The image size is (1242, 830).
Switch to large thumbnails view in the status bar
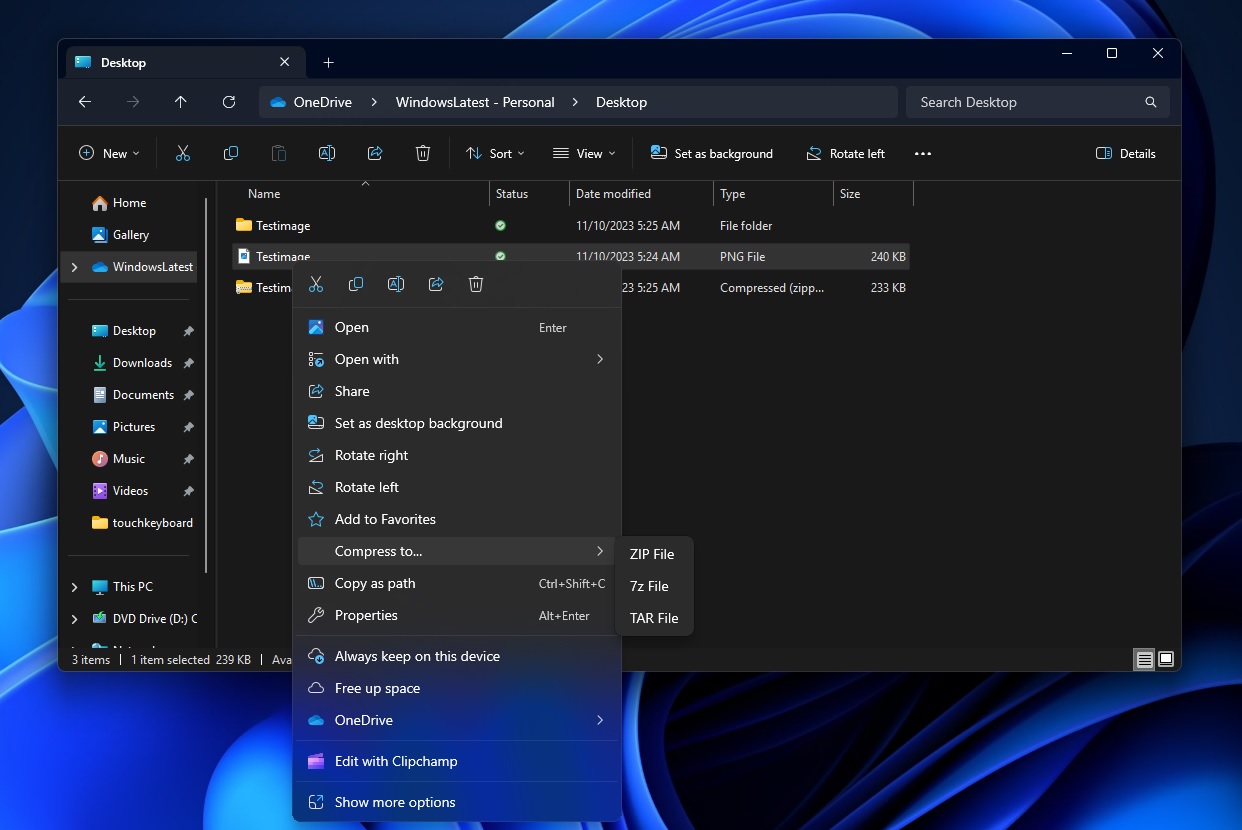pos(1166,660)
